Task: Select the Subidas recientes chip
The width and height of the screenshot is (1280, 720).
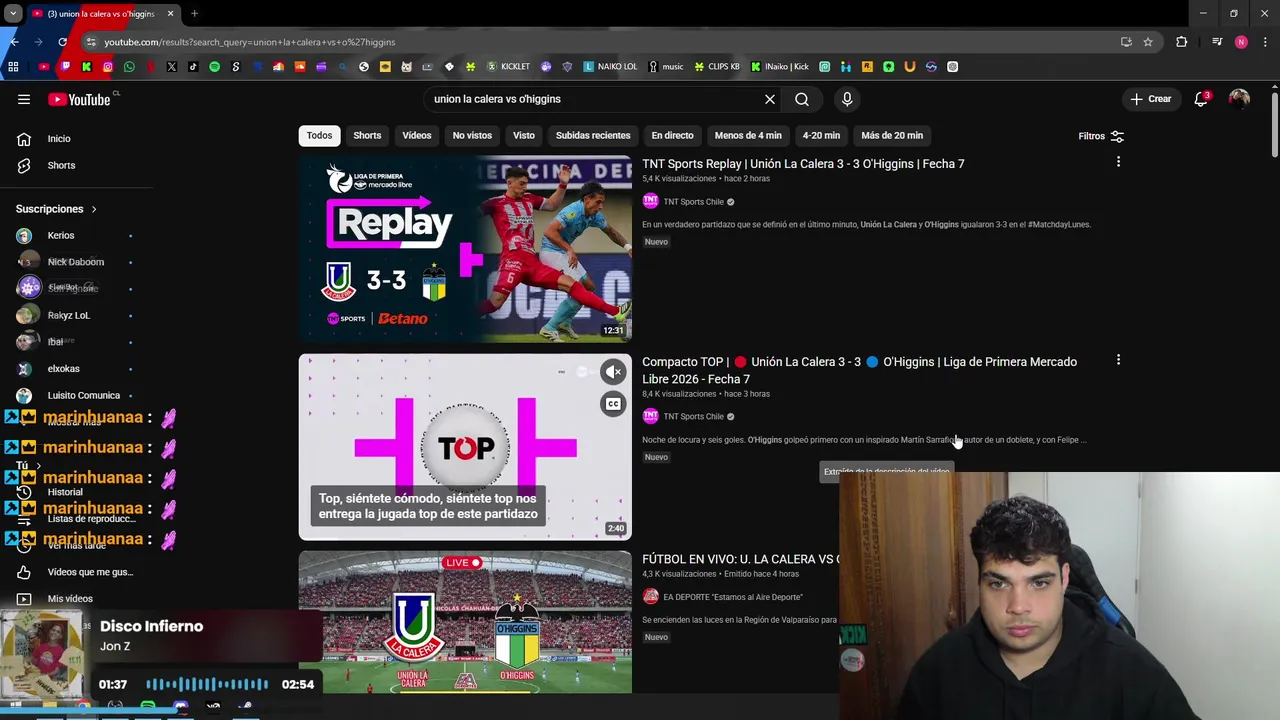Action: click(593, 135)
